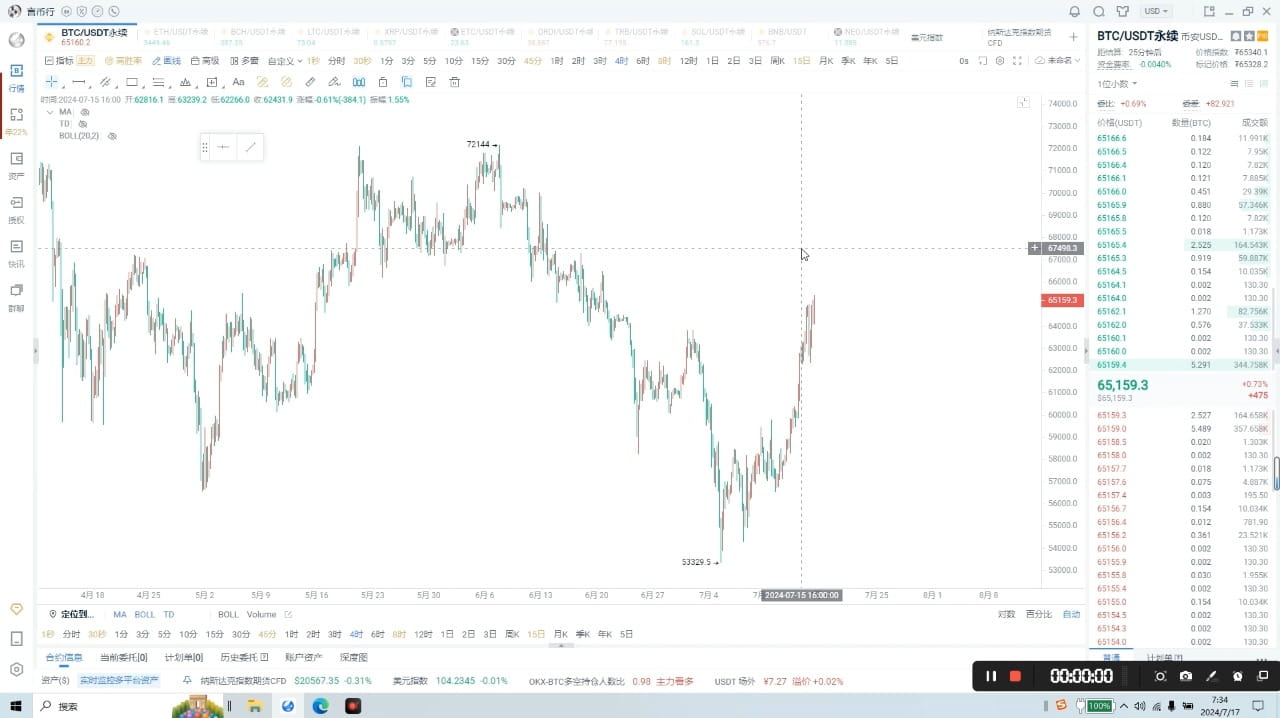Viewport: 1280px width, 718px height.
Task: Toggle visibility of the MA indicator
Action: pyautogui.click(x=85, y=112)
